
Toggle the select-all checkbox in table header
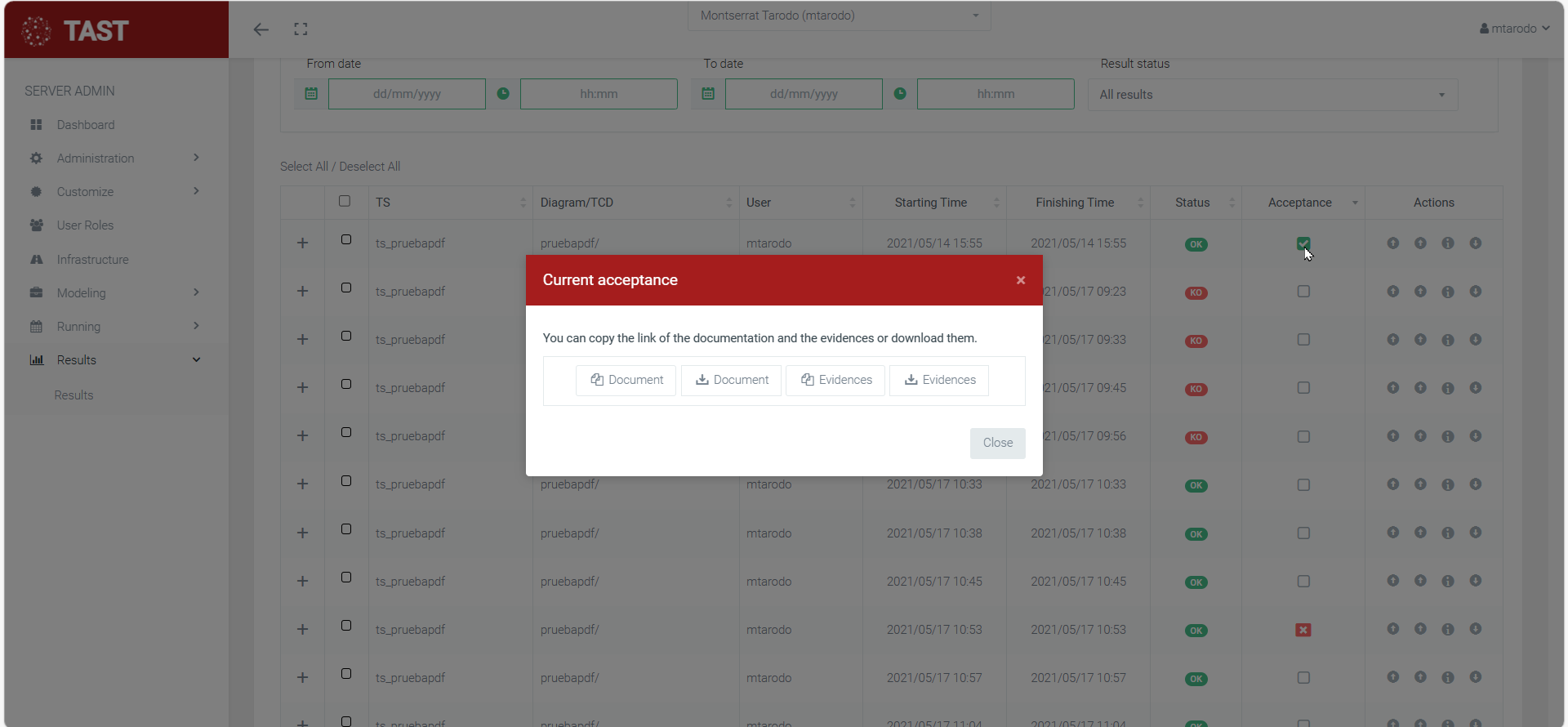(345, 201)
